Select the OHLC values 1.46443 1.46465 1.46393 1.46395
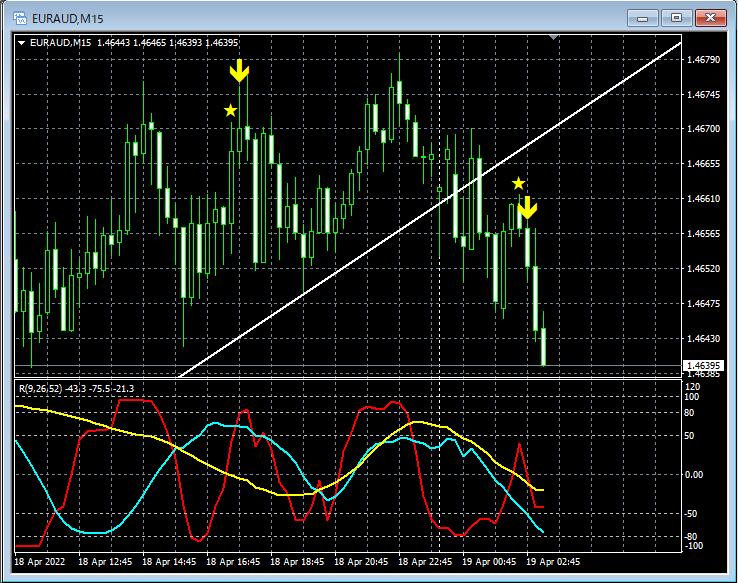 (167, 43)
